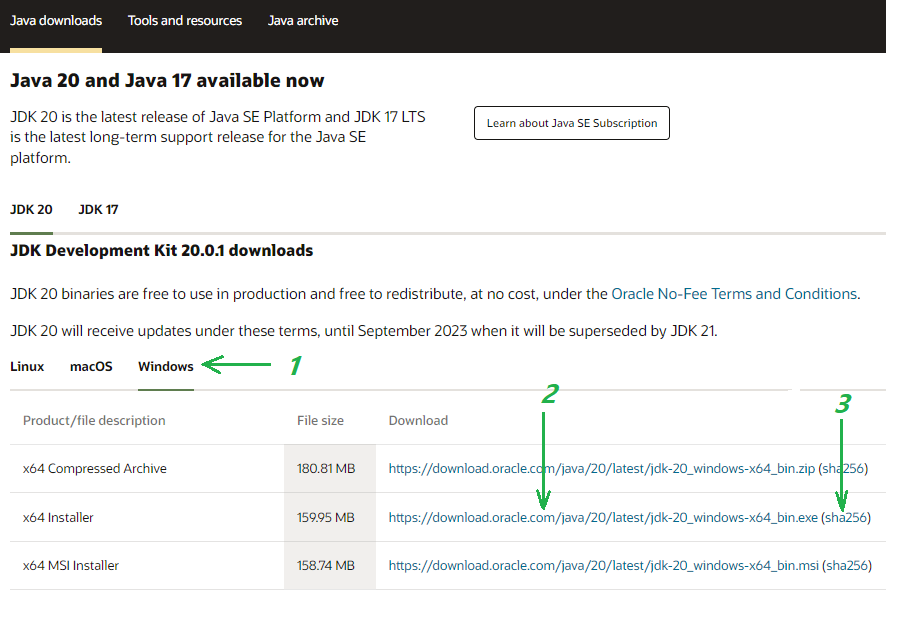Click the File size column header
Image resolution: width=899 pixels, height=621 pixels.
point(320,420)
